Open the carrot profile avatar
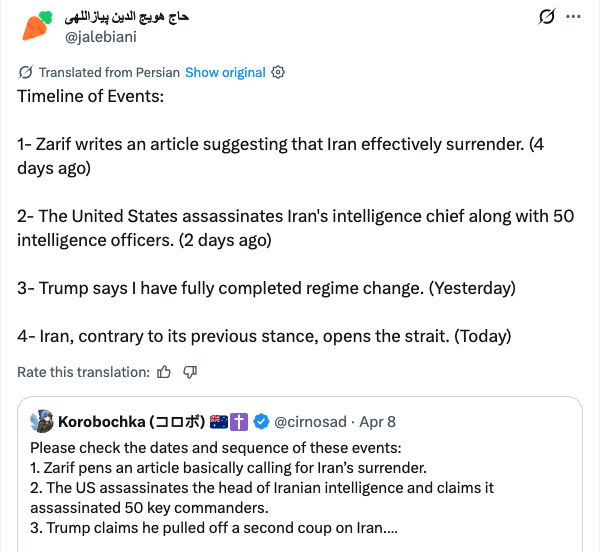This screenshot has width=600, height=552. pos(34,26)
